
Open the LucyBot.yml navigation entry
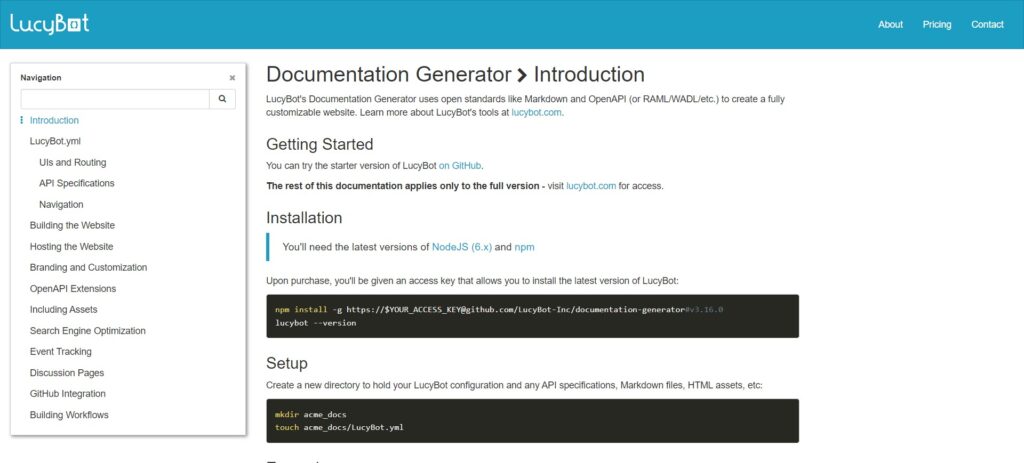(56, 141)
